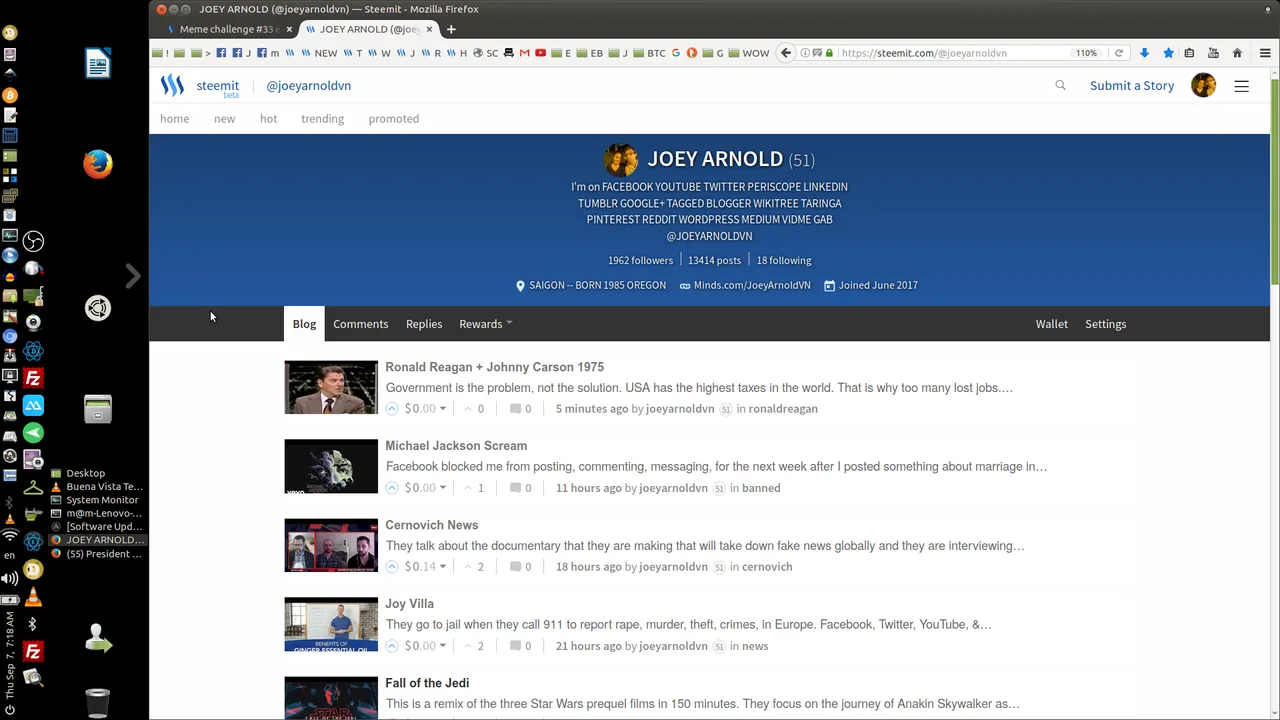The height and width of the screenshot is (720, 1280).
Task: Click the site info (i) icon
Action: coord(806,53)
